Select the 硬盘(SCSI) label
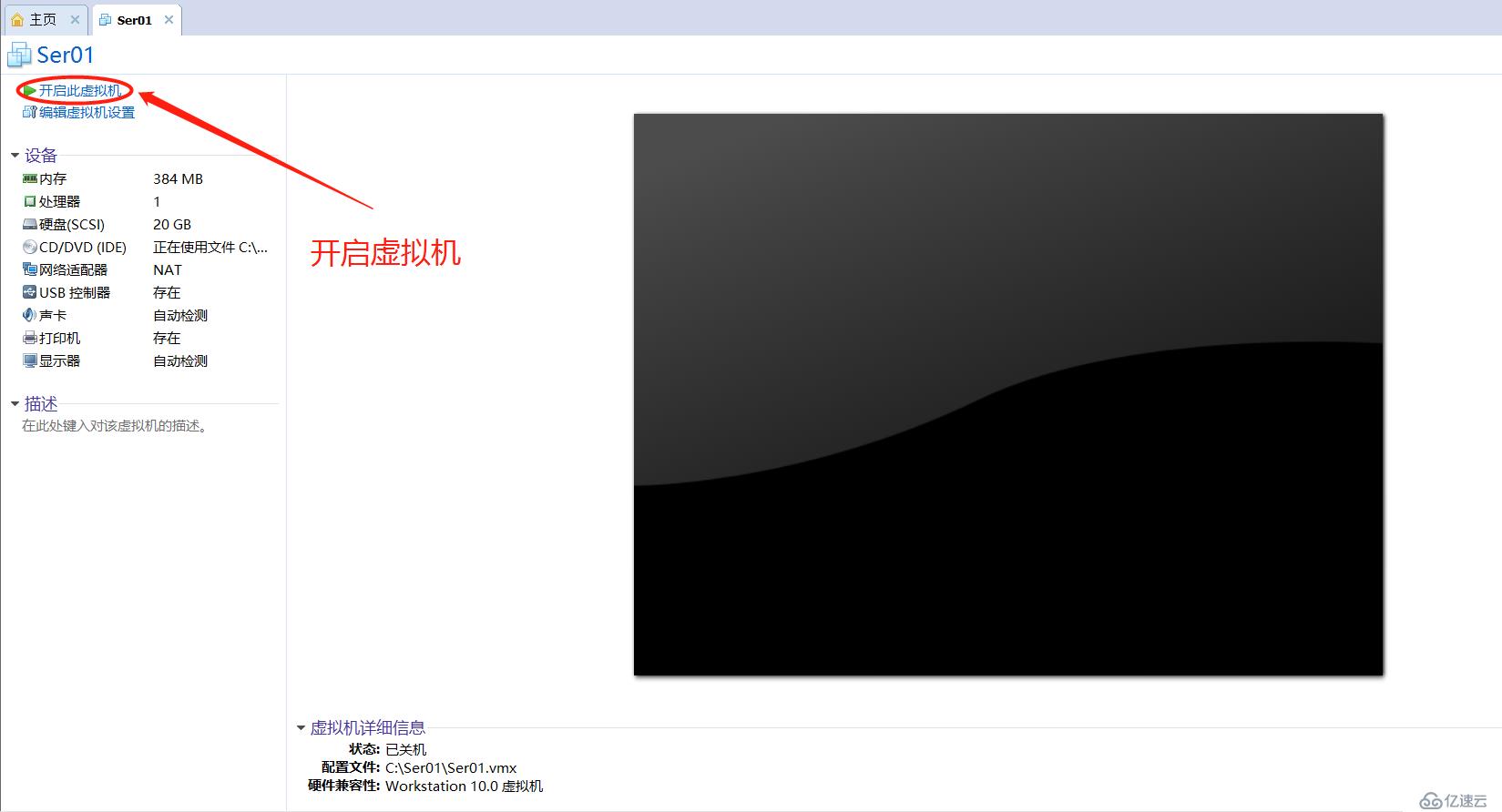 pyautogui.click(x=72, y=225)
